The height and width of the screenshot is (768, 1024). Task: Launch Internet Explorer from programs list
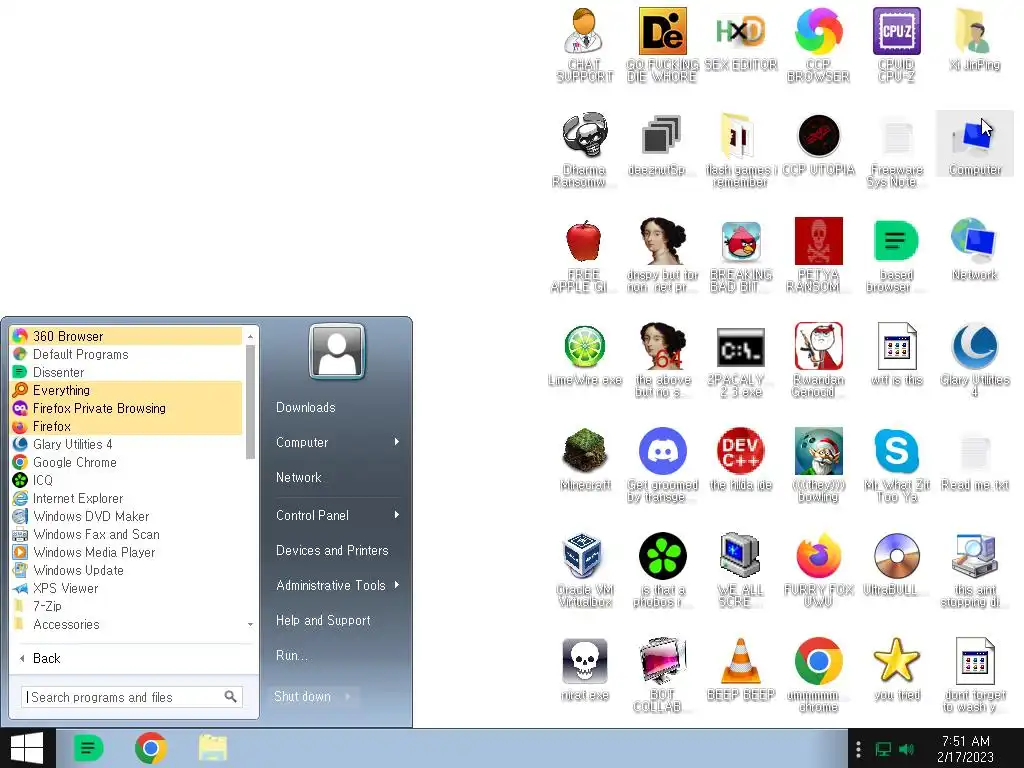pyautogui.click(x=127, y=498)
